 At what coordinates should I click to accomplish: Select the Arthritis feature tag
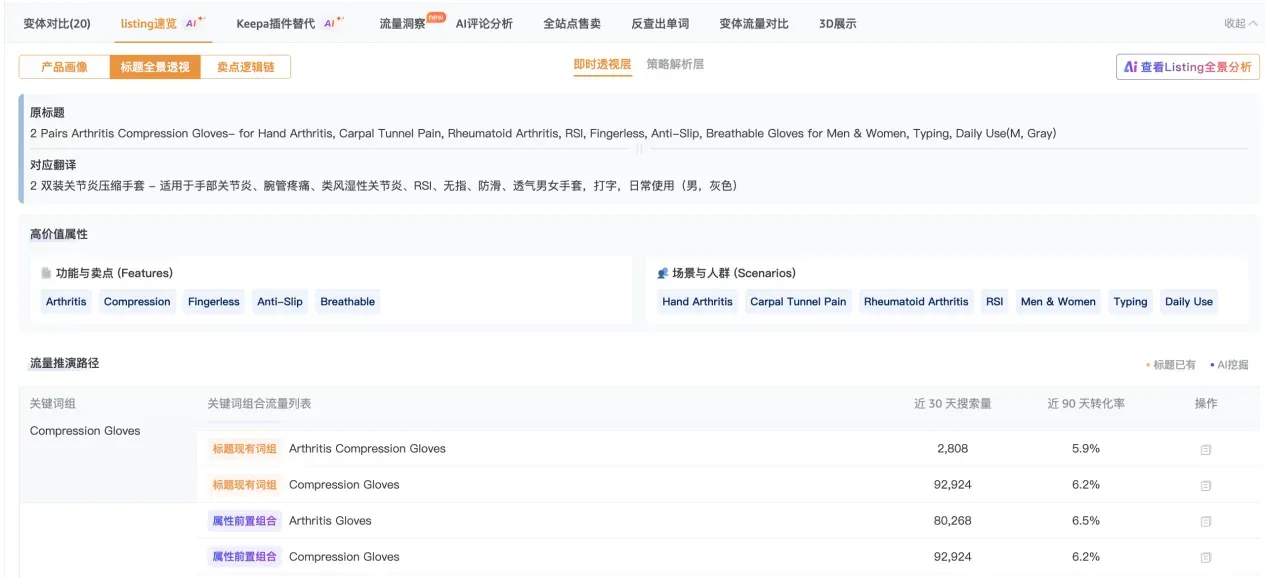point(66,302)
